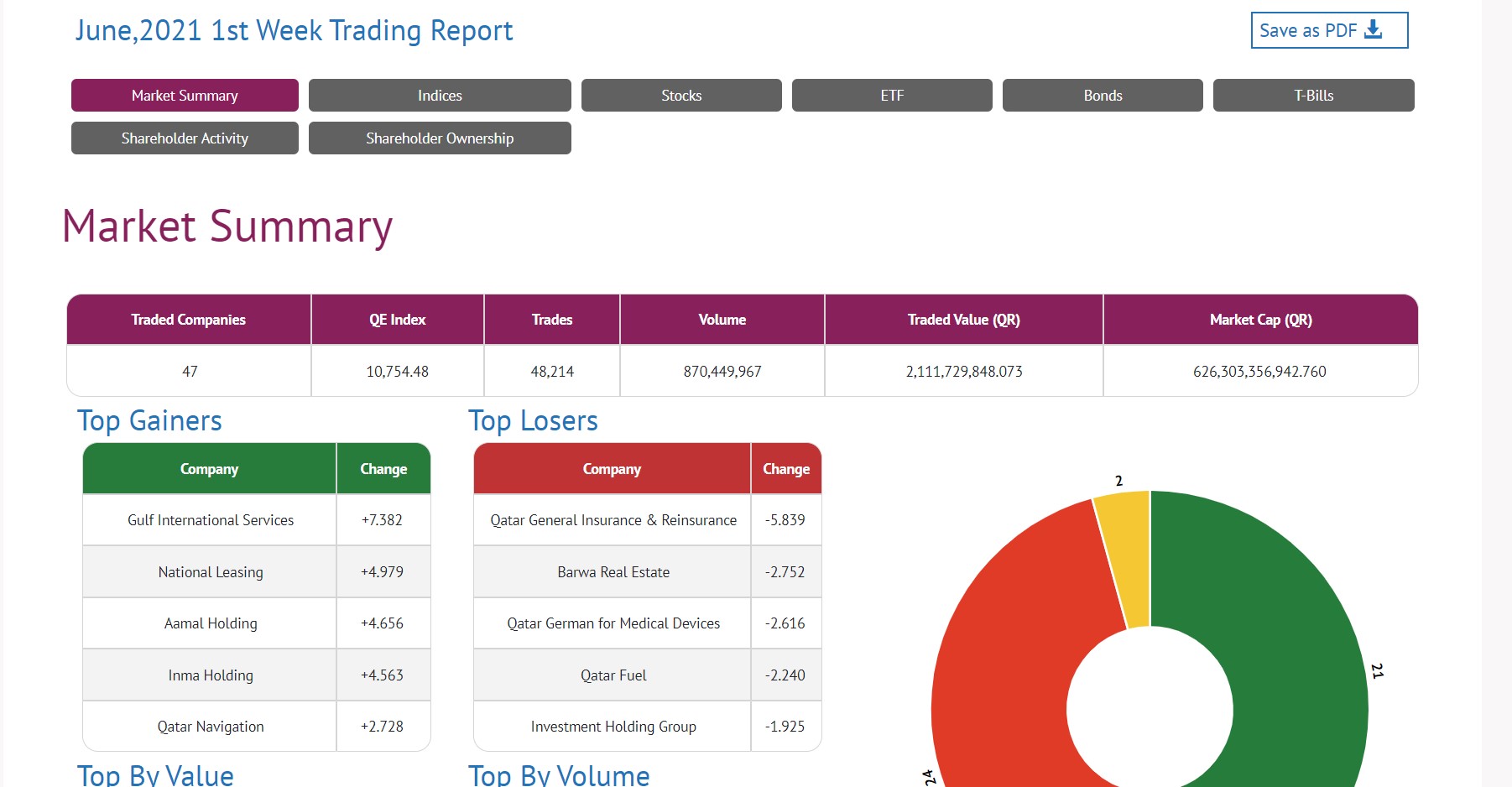Viewport: 1512px width, 787px height.
Task: Click the Traded Value (QR) header
Action: click(x=964, y=320)
